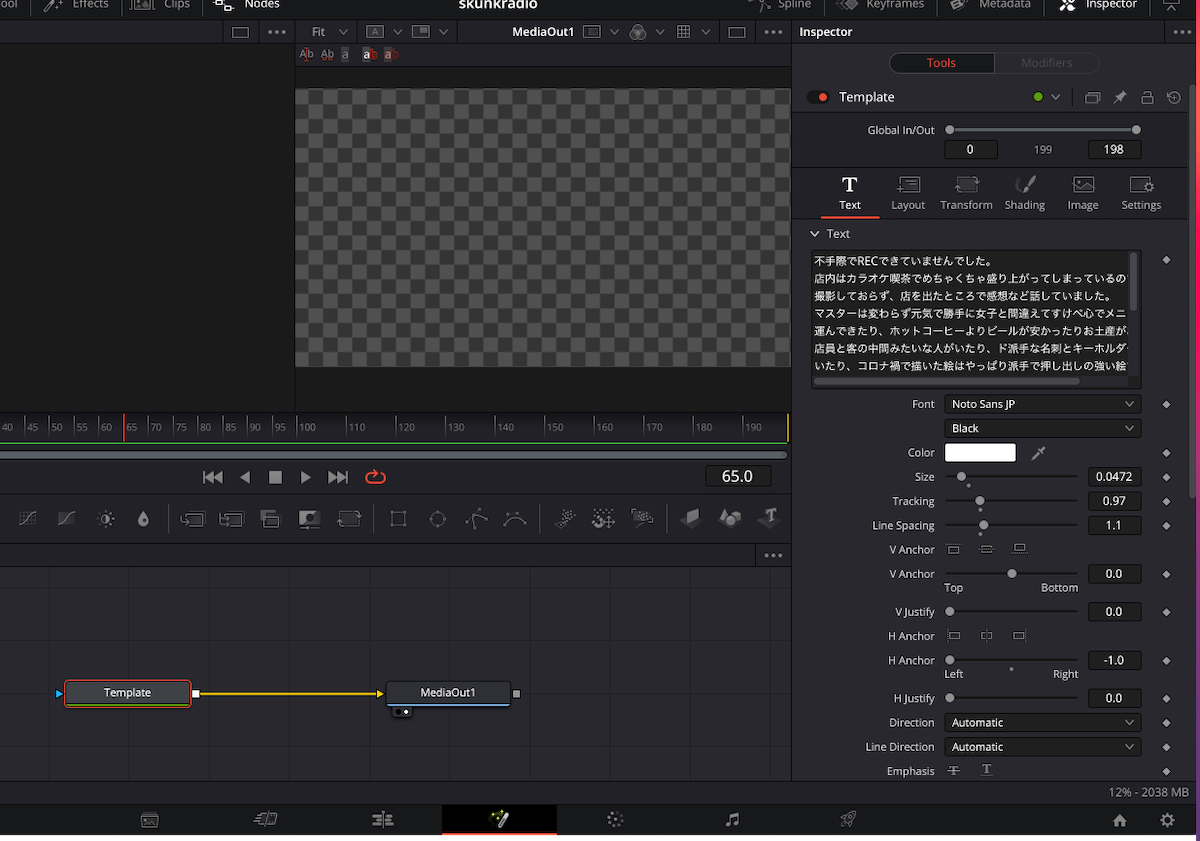
Task: Open the Deliver page rocket icon
Action: coord(848,820)
